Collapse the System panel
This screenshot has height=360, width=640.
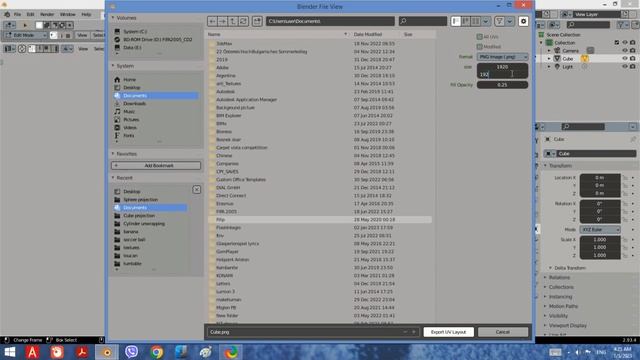click(113, 66)
